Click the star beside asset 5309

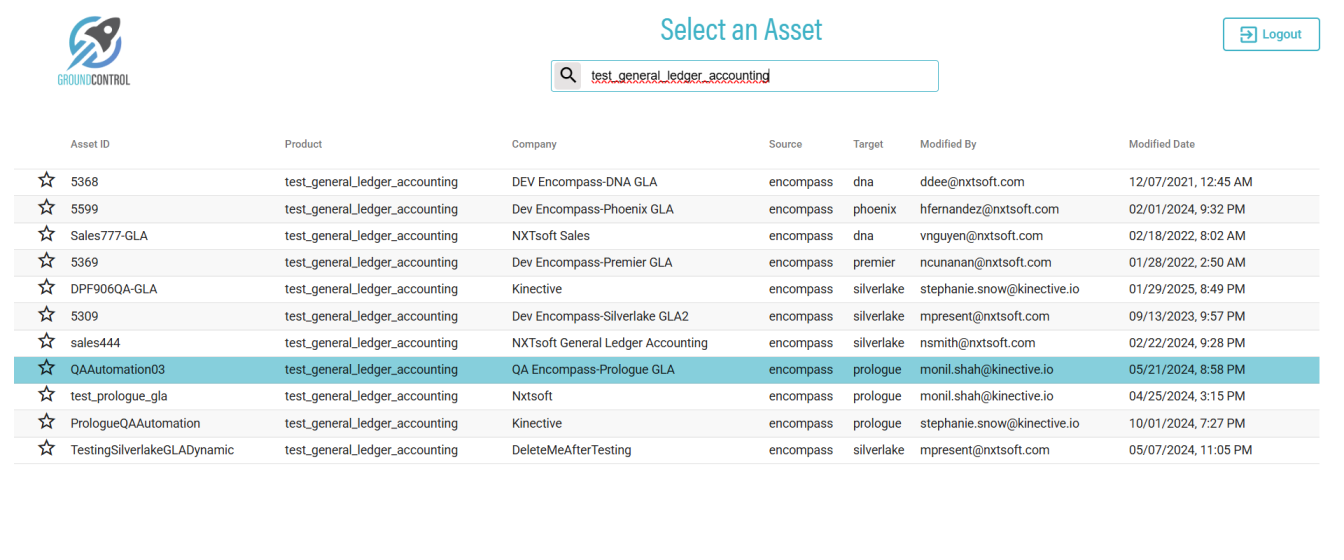(46, 315)
